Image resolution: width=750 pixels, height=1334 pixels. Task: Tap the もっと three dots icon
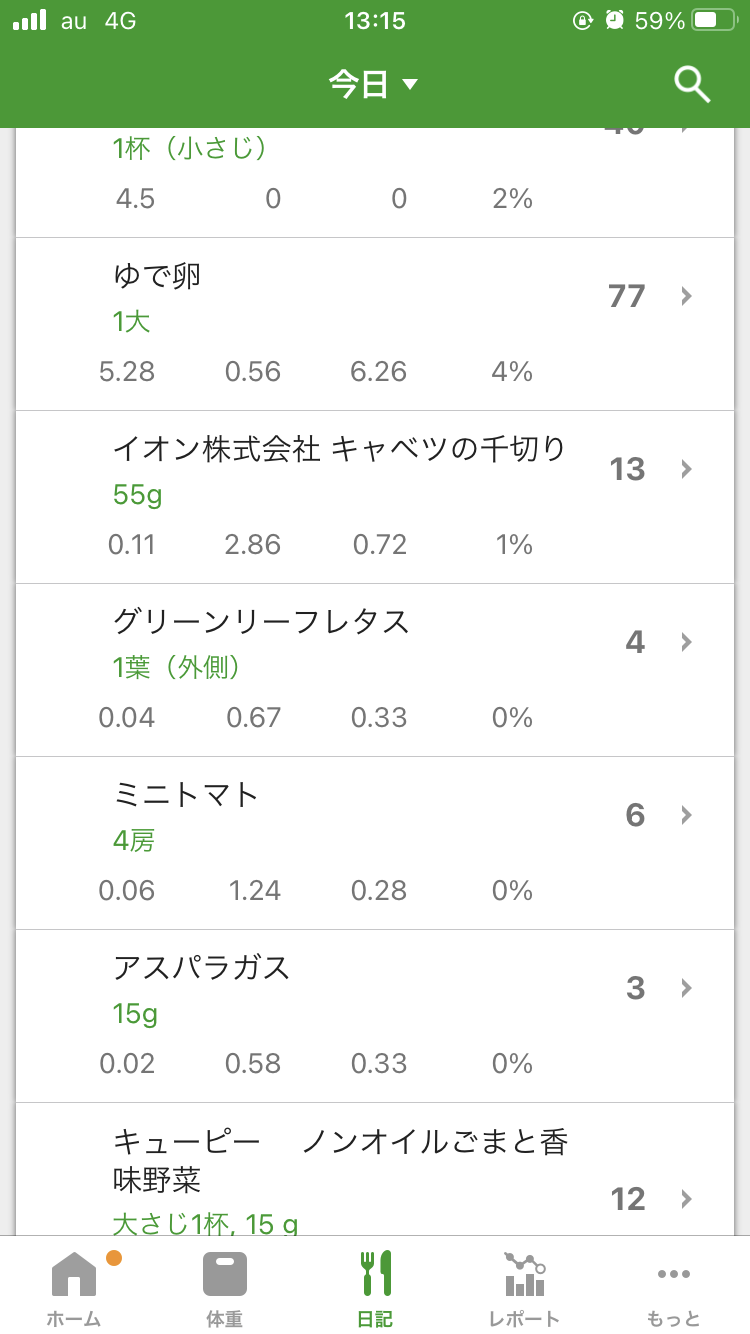pyautogui.click(x=674, y=1274)
